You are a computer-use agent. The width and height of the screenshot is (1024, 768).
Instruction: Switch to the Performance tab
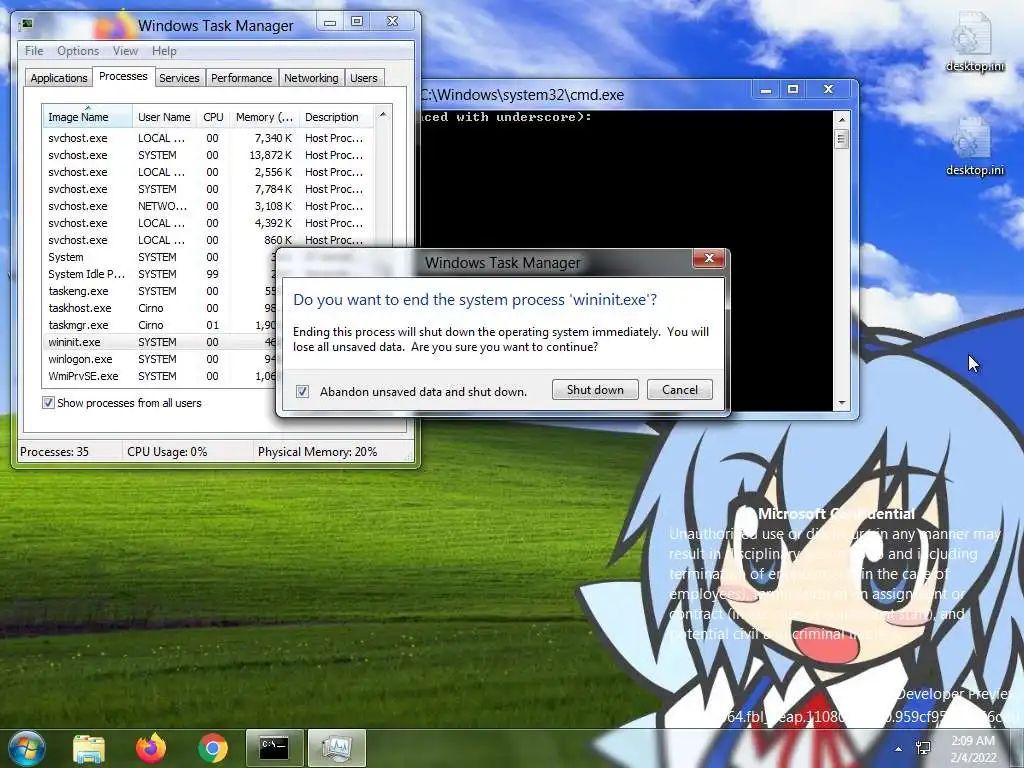[x=241, y=78]
